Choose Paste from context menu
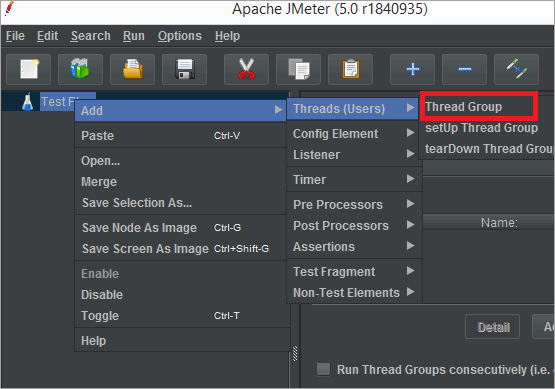 [x=180, y=136]
